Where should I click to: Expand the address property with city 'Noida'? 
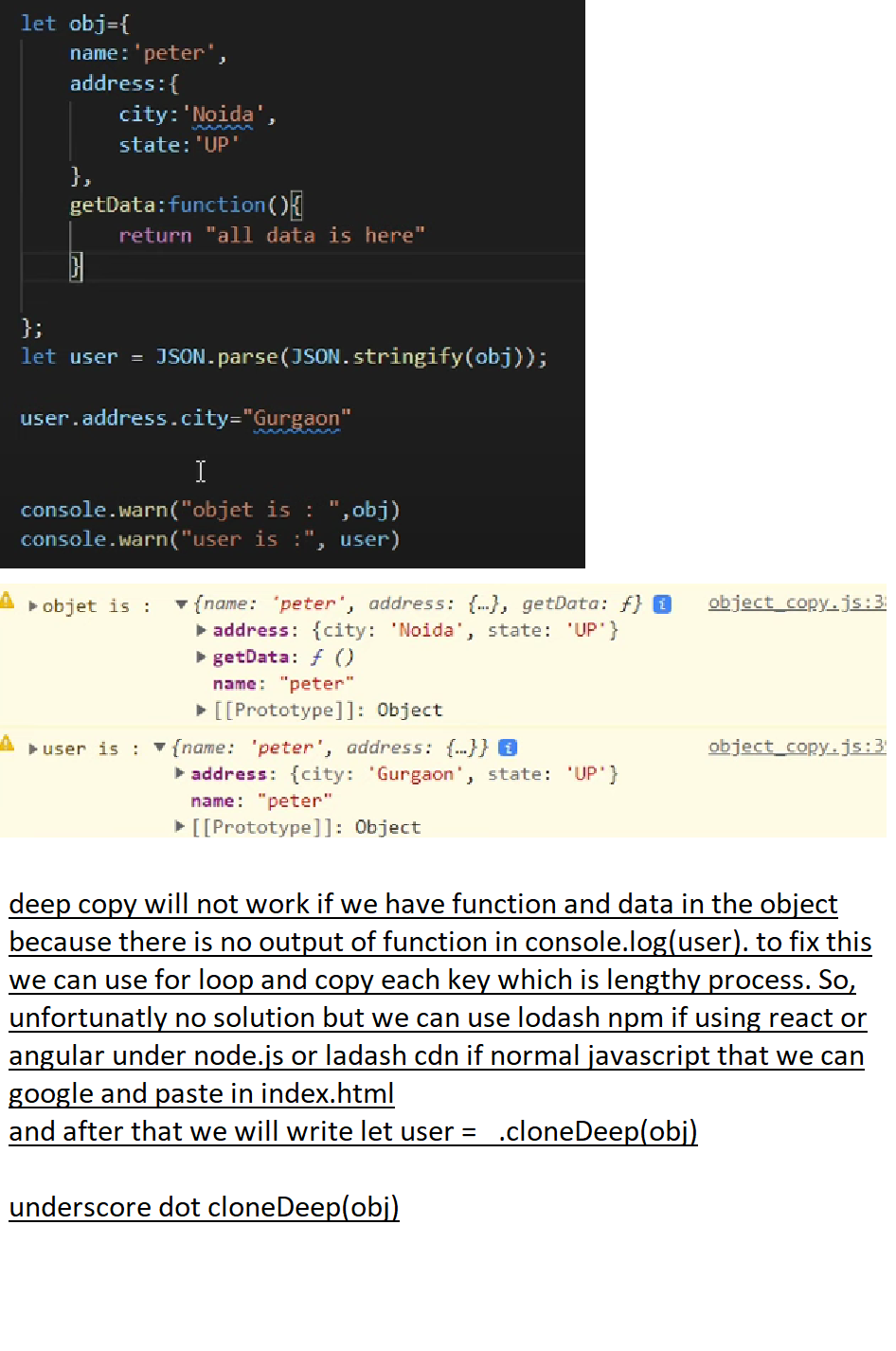click(x=201, y=630)
